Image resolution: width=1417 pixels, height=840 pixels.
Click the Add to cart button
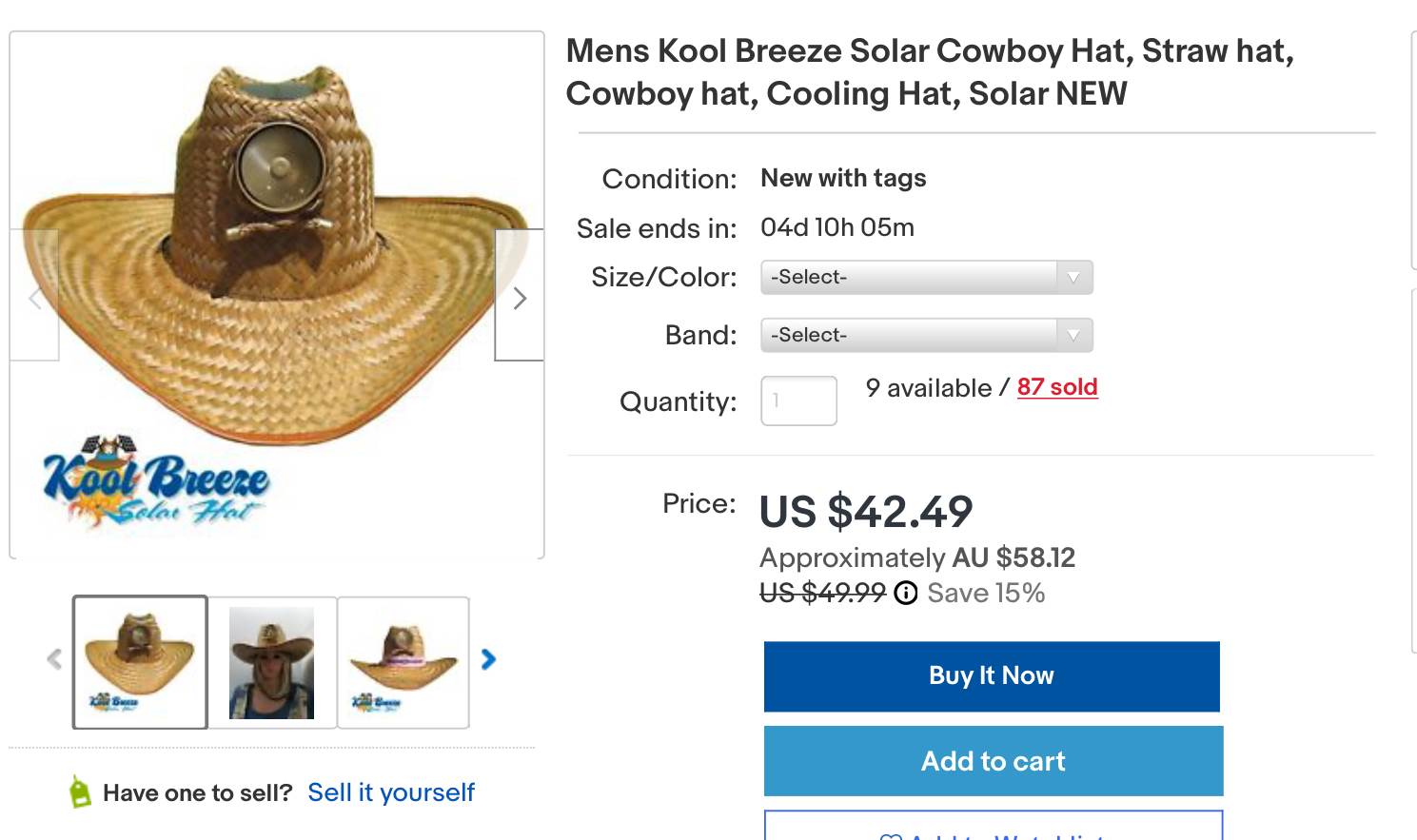point(993,761)
